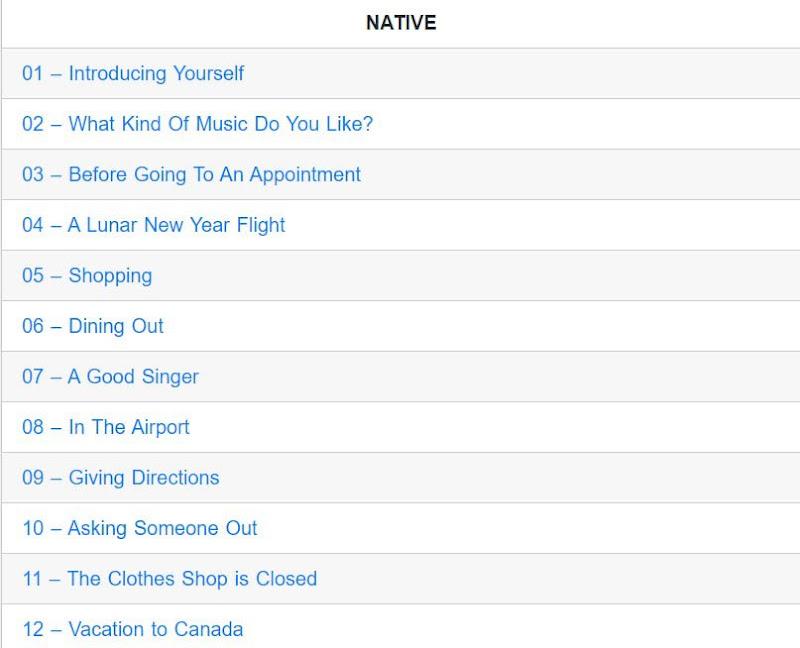This screenshot has height=648, width=800.
Task: Open 'What Kind Of Music Do You Like?'
Action: coord(197,124)
